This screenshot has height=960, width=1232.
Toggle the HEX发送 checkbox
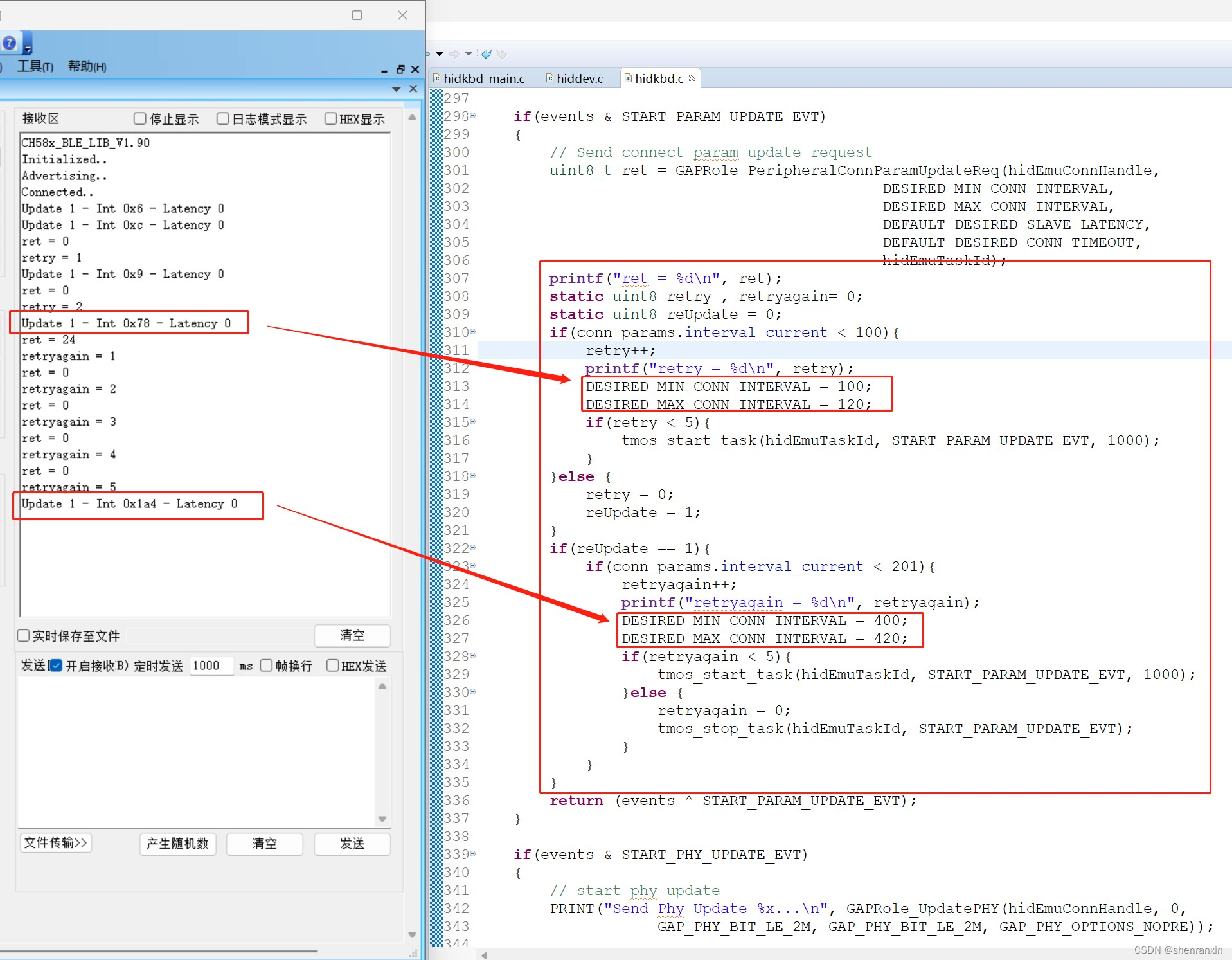[x=332, y=666]
